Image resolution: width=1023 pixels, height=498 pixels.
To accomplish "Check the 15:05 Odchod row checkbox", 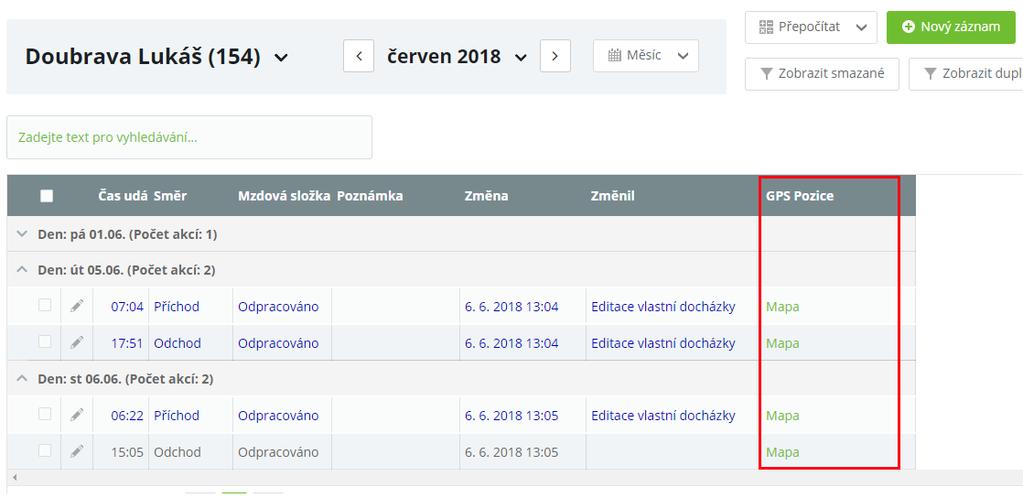I will 44,450.
